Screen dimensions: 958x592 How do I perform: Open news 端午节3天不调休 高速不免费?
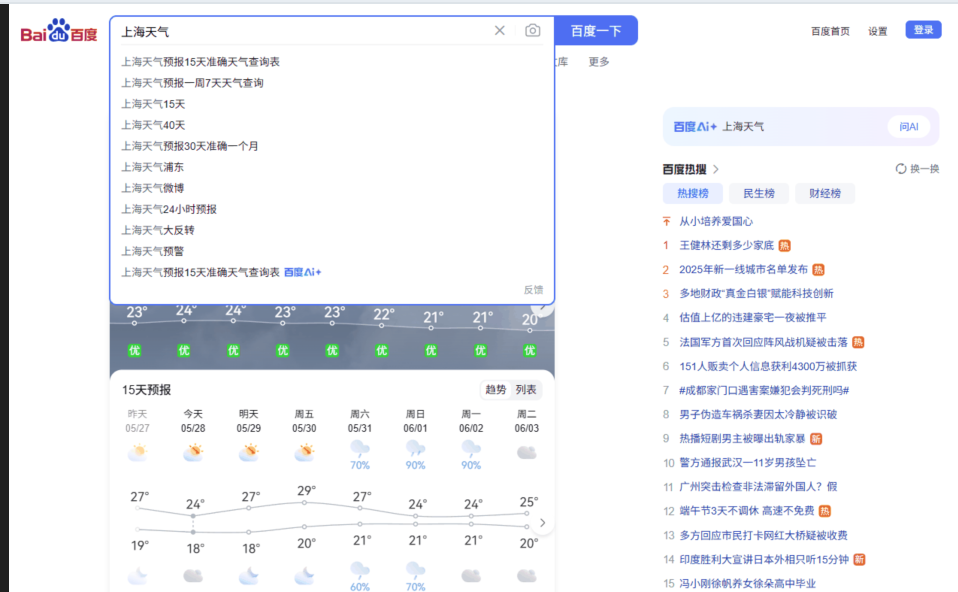(x=747, y=511)
